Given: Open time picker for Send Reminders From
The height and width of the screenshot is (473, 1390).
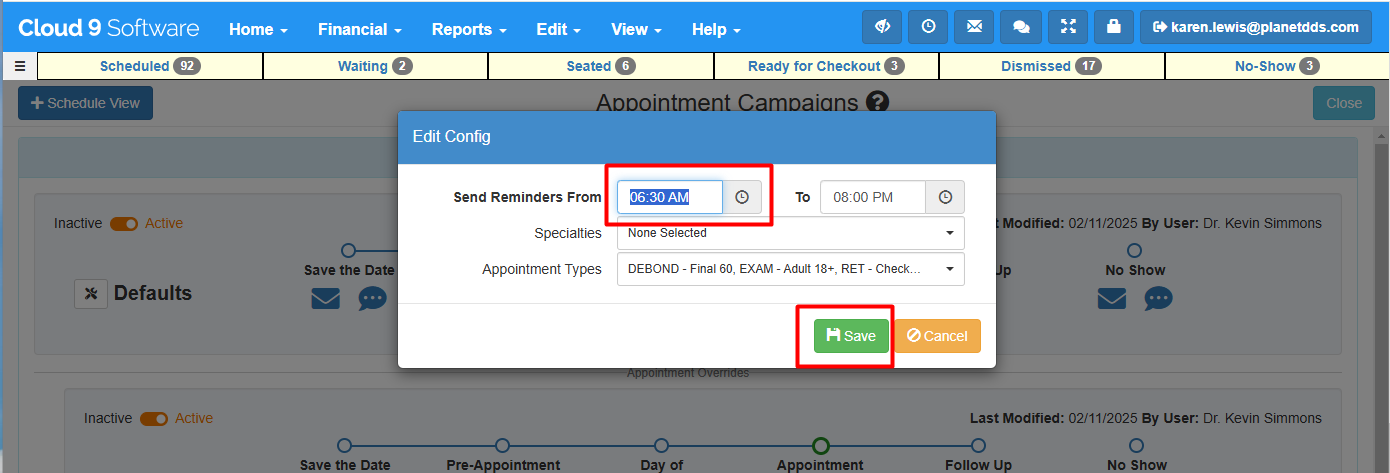Looking at the screenshot, I should point(742,197).
